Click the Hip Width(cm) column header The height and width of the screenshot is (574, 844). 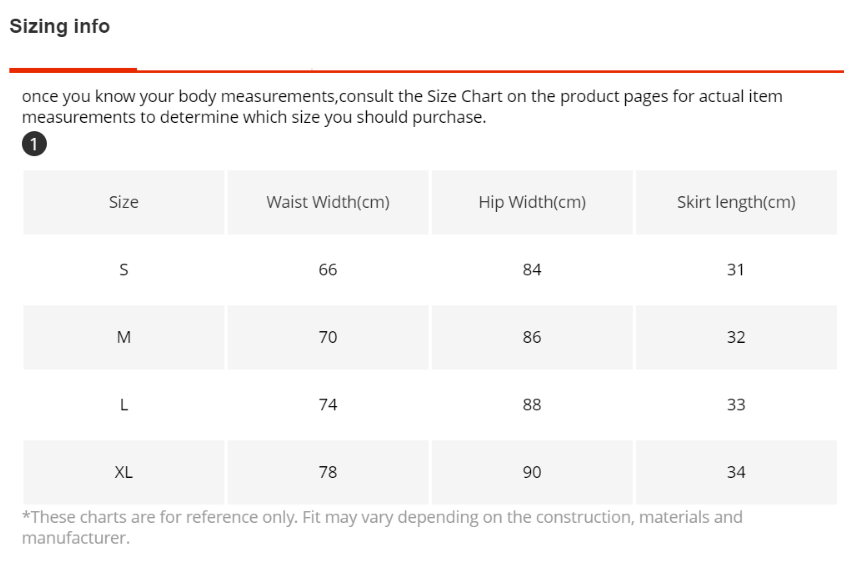click(532, 202)
